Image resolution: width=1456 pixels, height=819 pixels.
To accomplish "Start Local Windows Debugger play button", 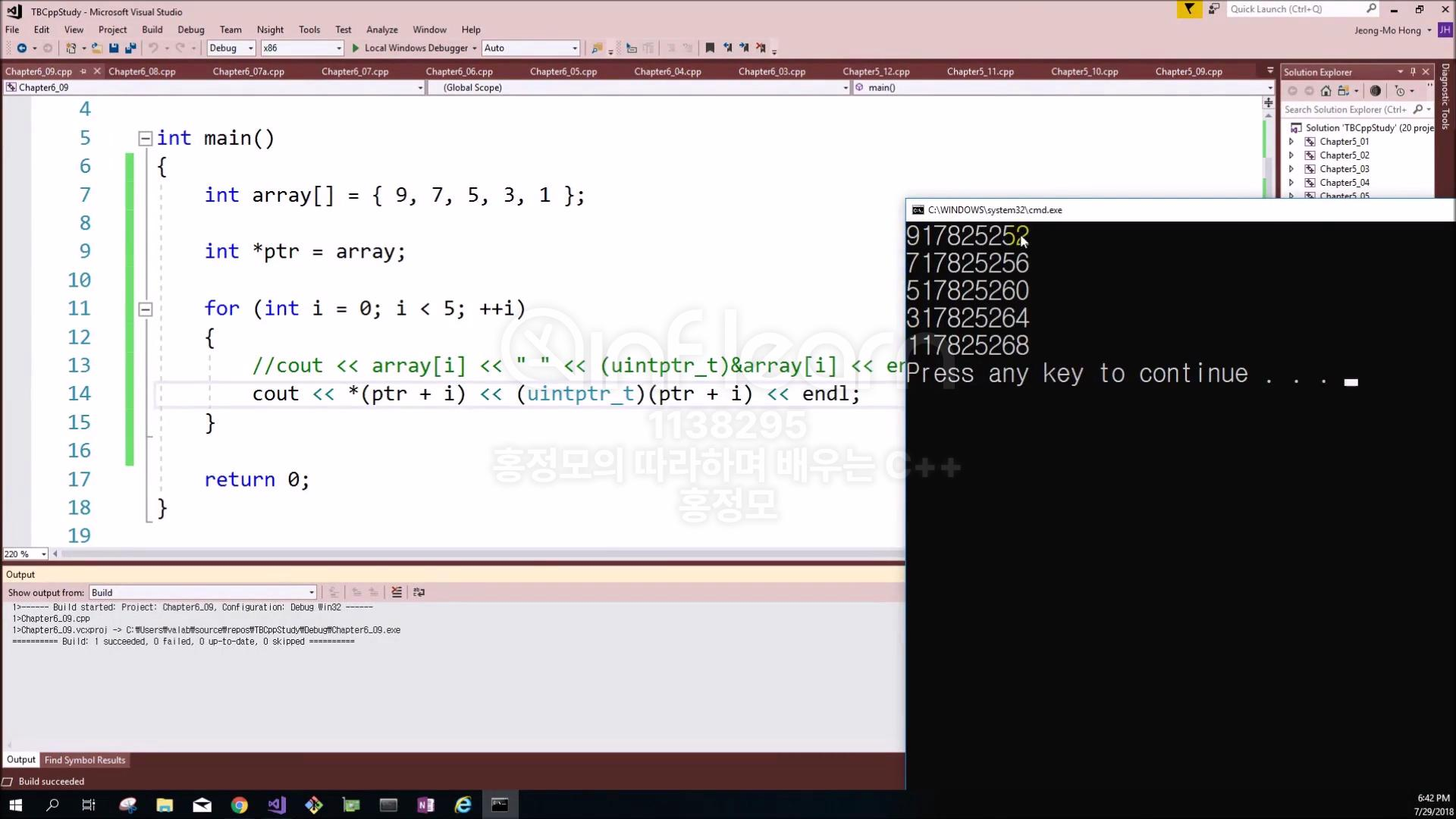I will click(356, 48).
